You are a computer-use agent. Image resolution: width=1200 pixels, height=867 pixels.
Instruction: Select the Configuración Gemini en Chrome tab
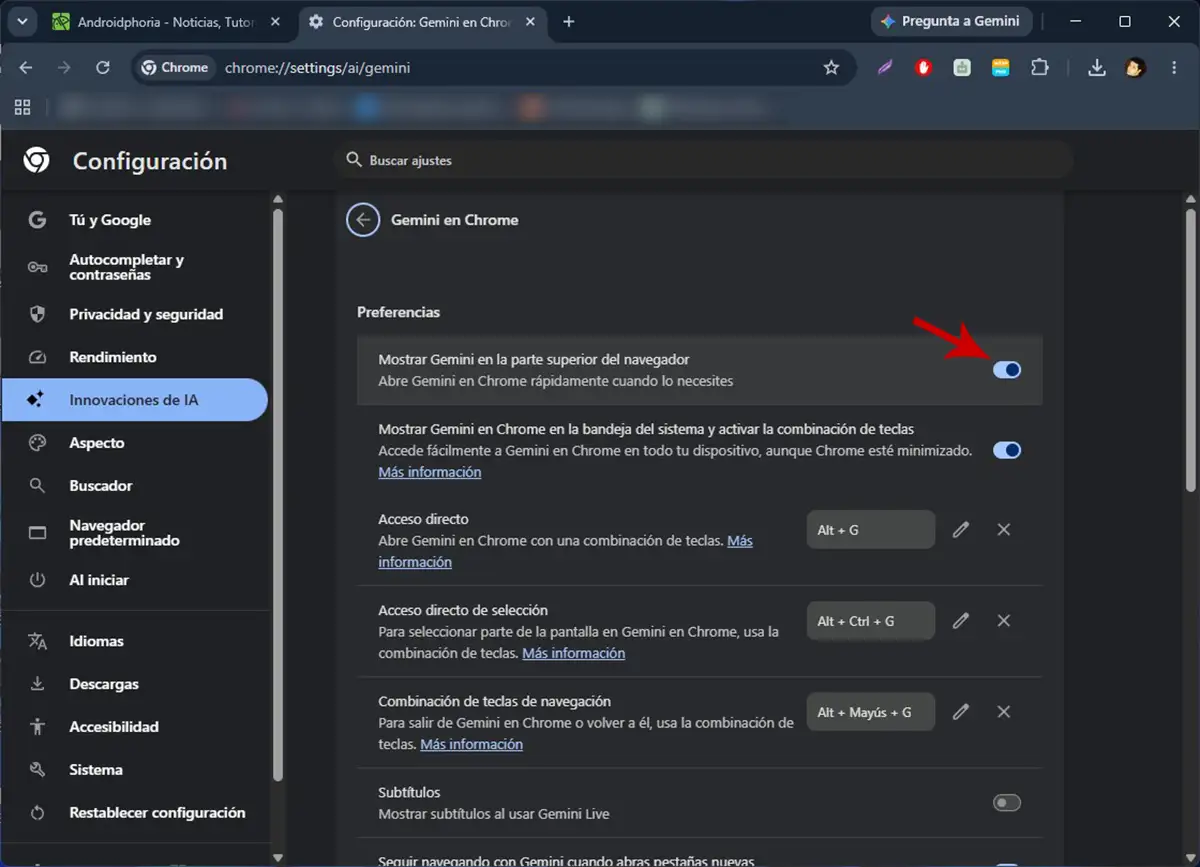[x=423, y=22]
